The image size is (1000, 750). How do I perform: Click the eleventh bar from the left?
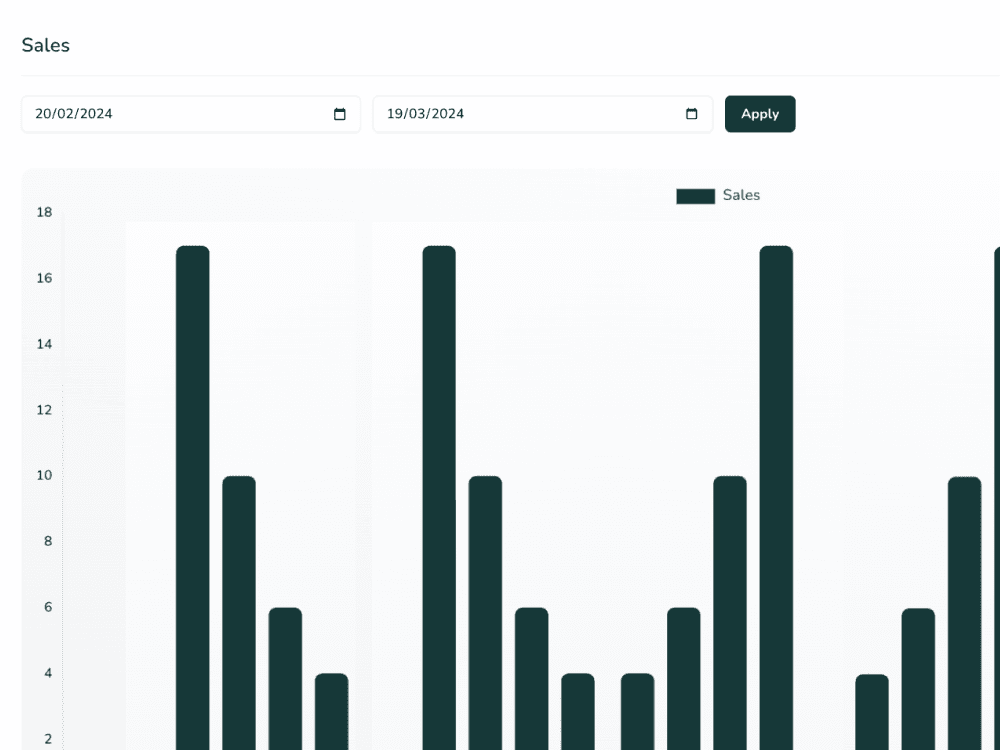pos(730,612)
